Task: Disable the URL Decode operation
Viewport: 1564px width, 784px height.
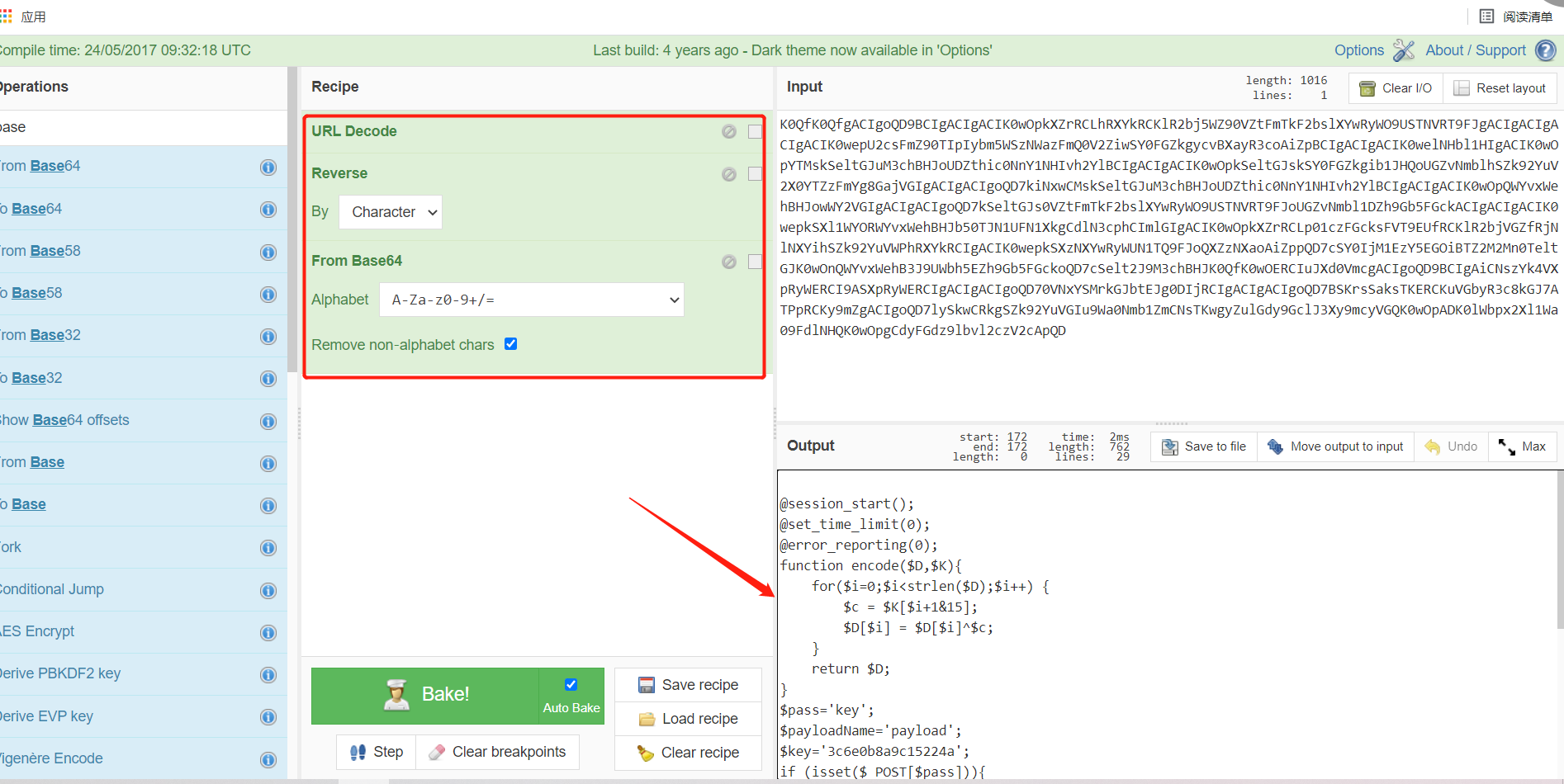Action: [729, 131]
